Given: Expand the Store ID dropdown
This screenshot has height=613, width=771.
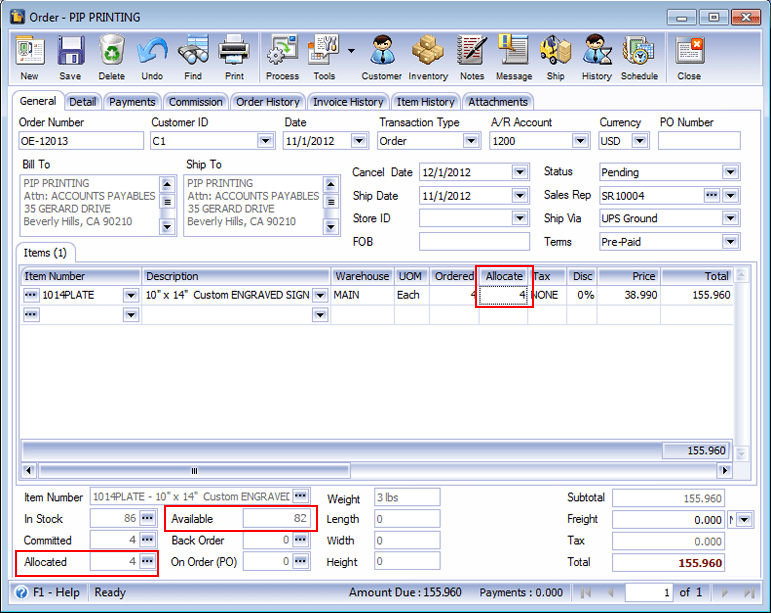Looking at the screenshot, I should tap(520, 218).
